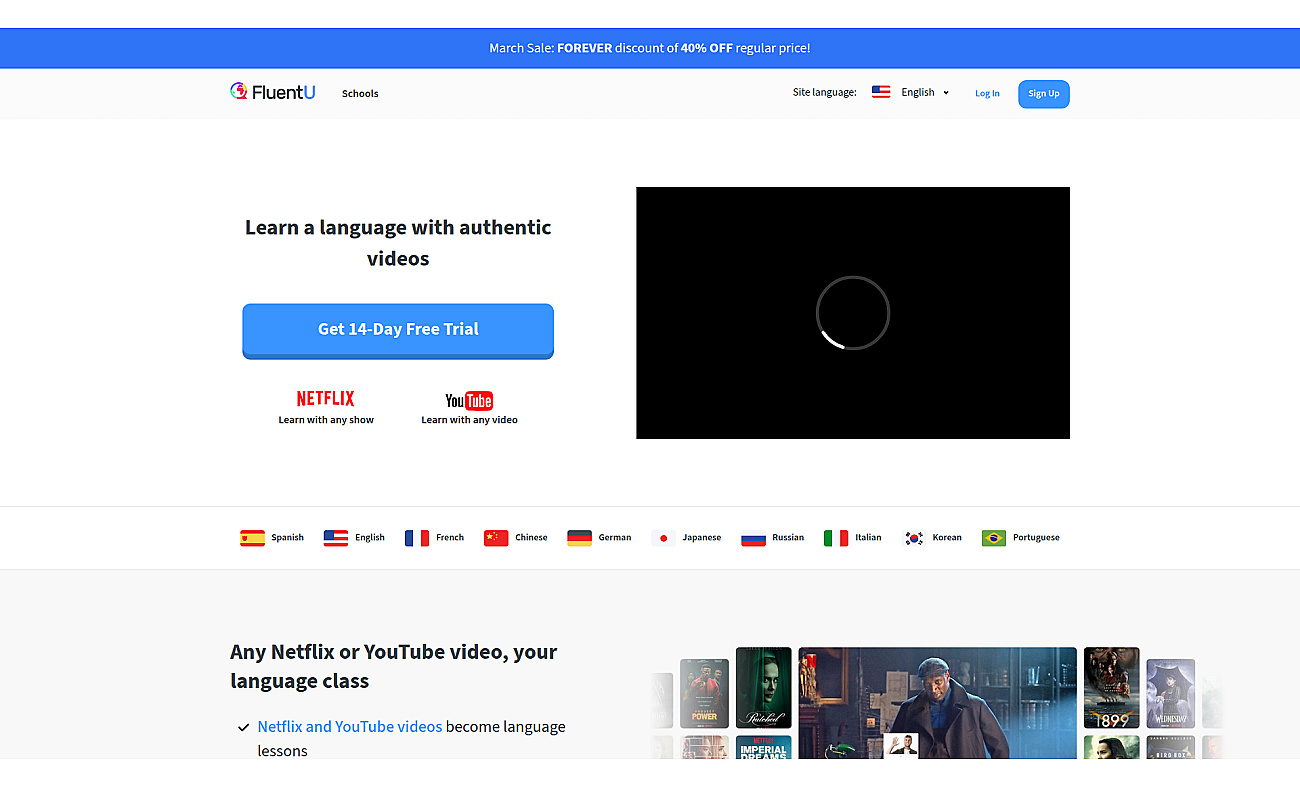Click the Imperial Dreams poster thumbnail

(x=763, y=747)
